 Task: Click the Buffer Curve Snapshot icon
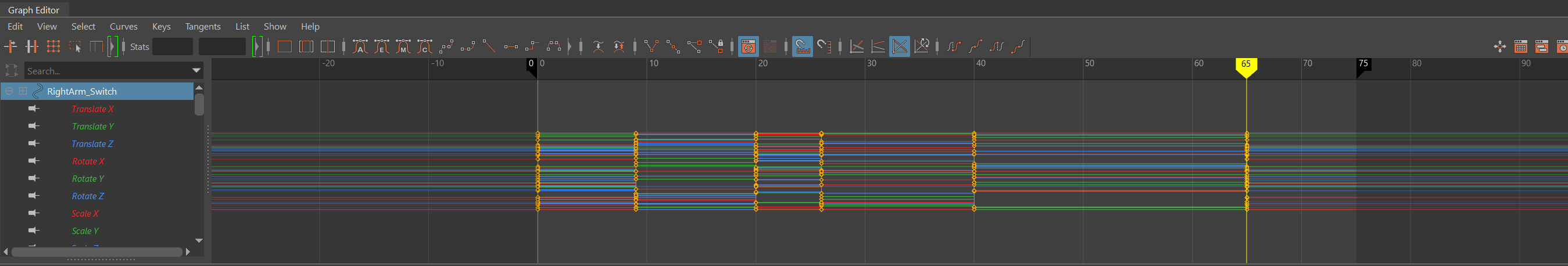point(599,46)
